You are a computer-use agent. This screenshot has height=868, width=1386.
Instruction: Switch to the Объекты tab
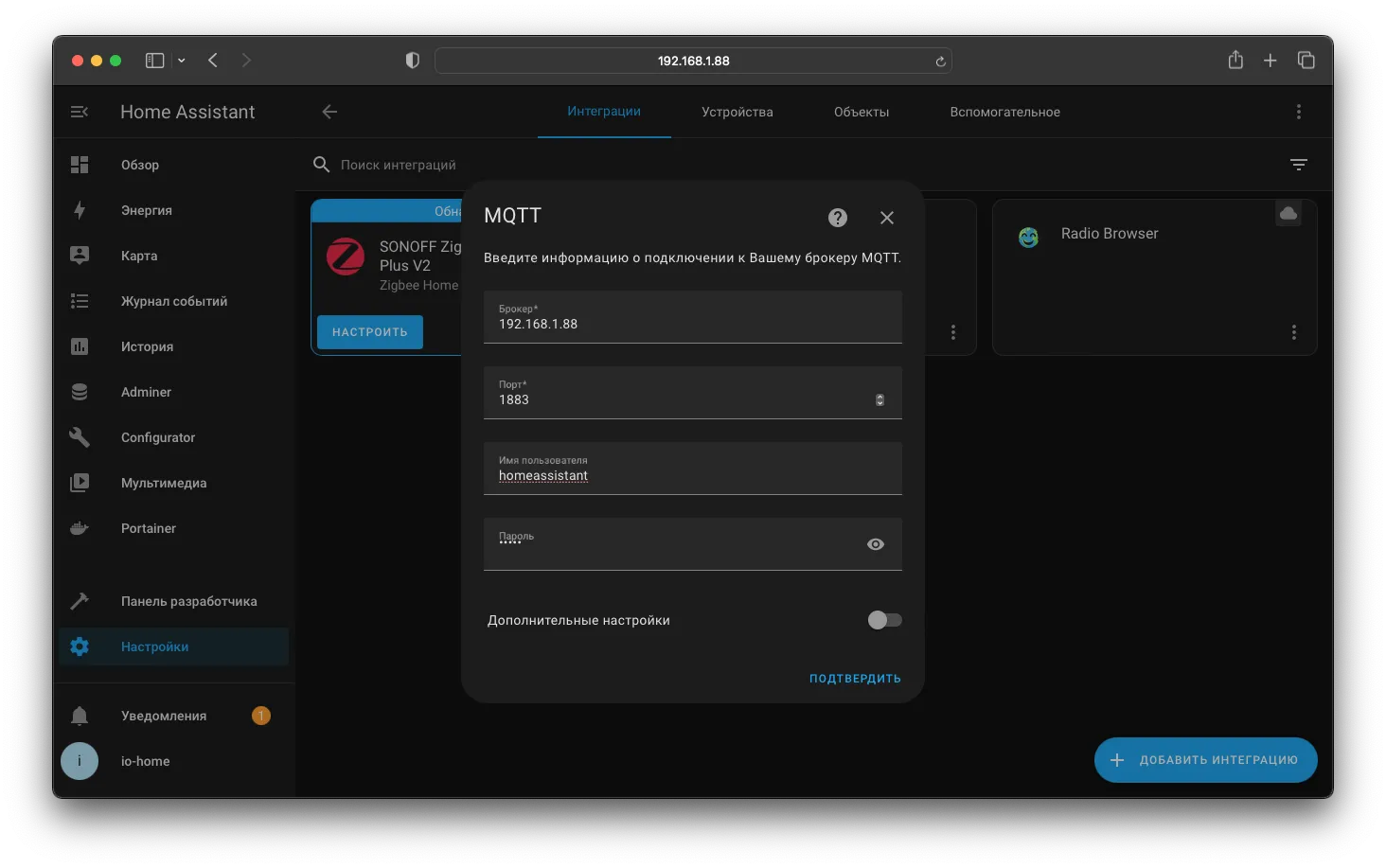pyautogui.click(x=862, y=112)
